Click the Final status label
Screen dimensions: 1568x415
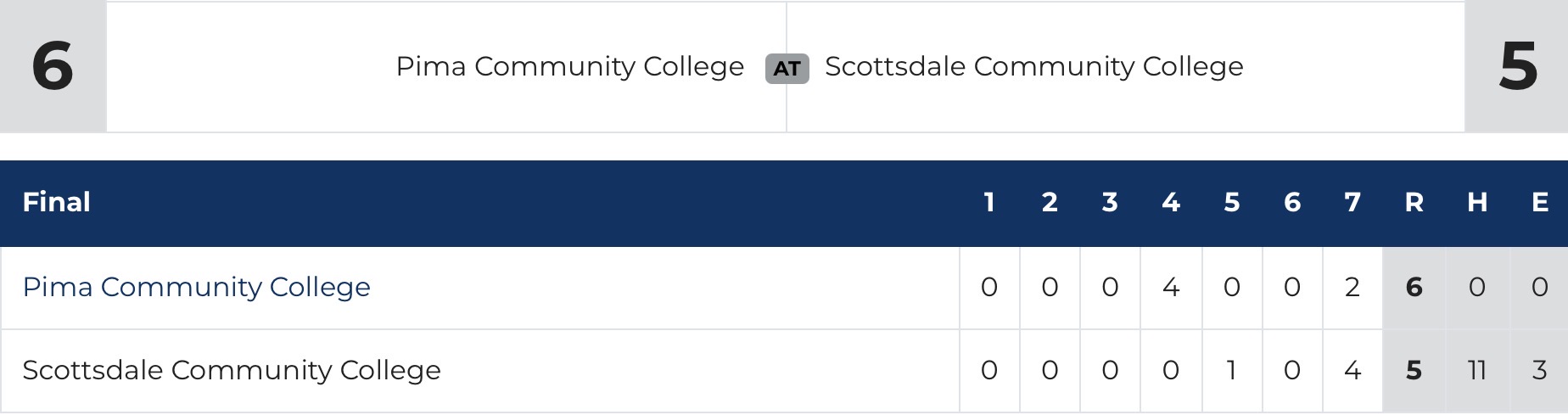tap(56, 203)
